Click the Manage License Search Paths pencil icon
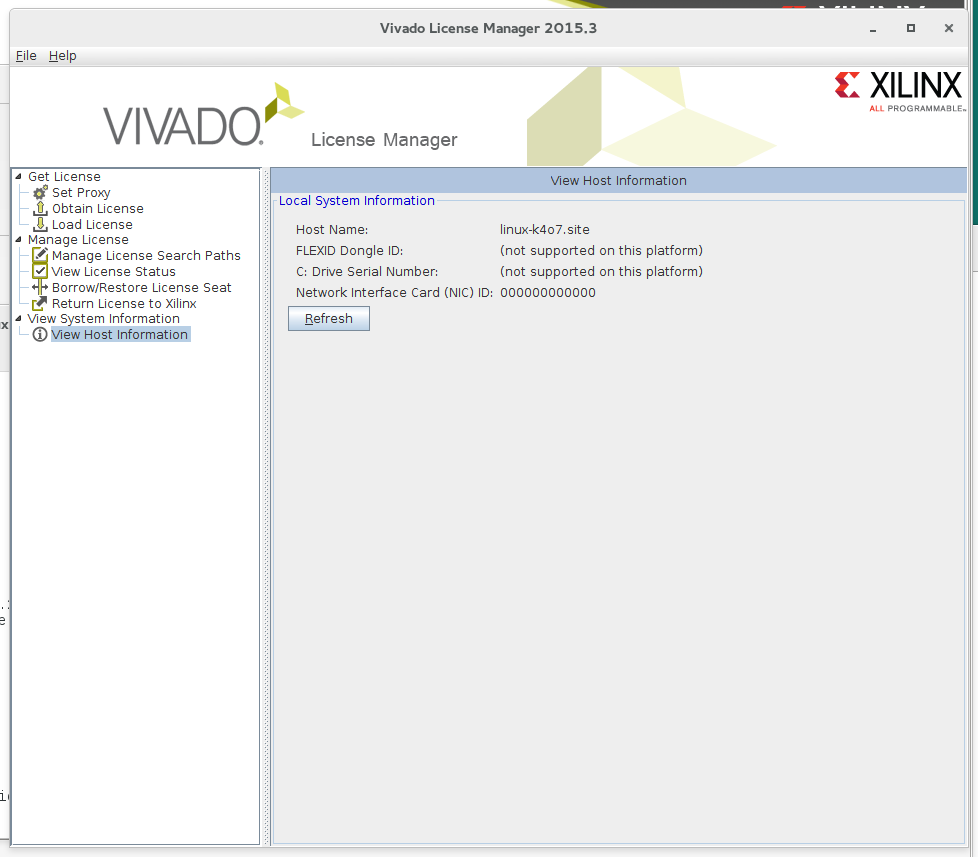Viewport: 978px width, 857px height. 40,255
